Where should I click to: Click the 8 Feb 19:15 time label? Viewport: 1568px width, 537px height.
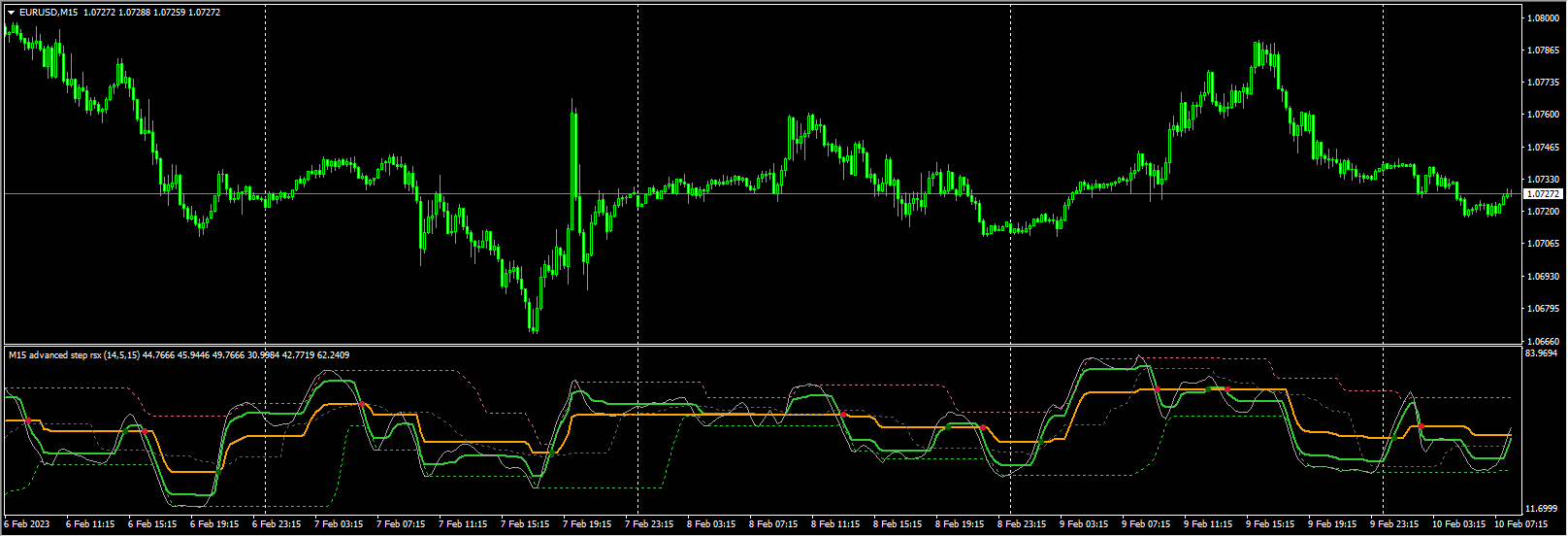960,524
